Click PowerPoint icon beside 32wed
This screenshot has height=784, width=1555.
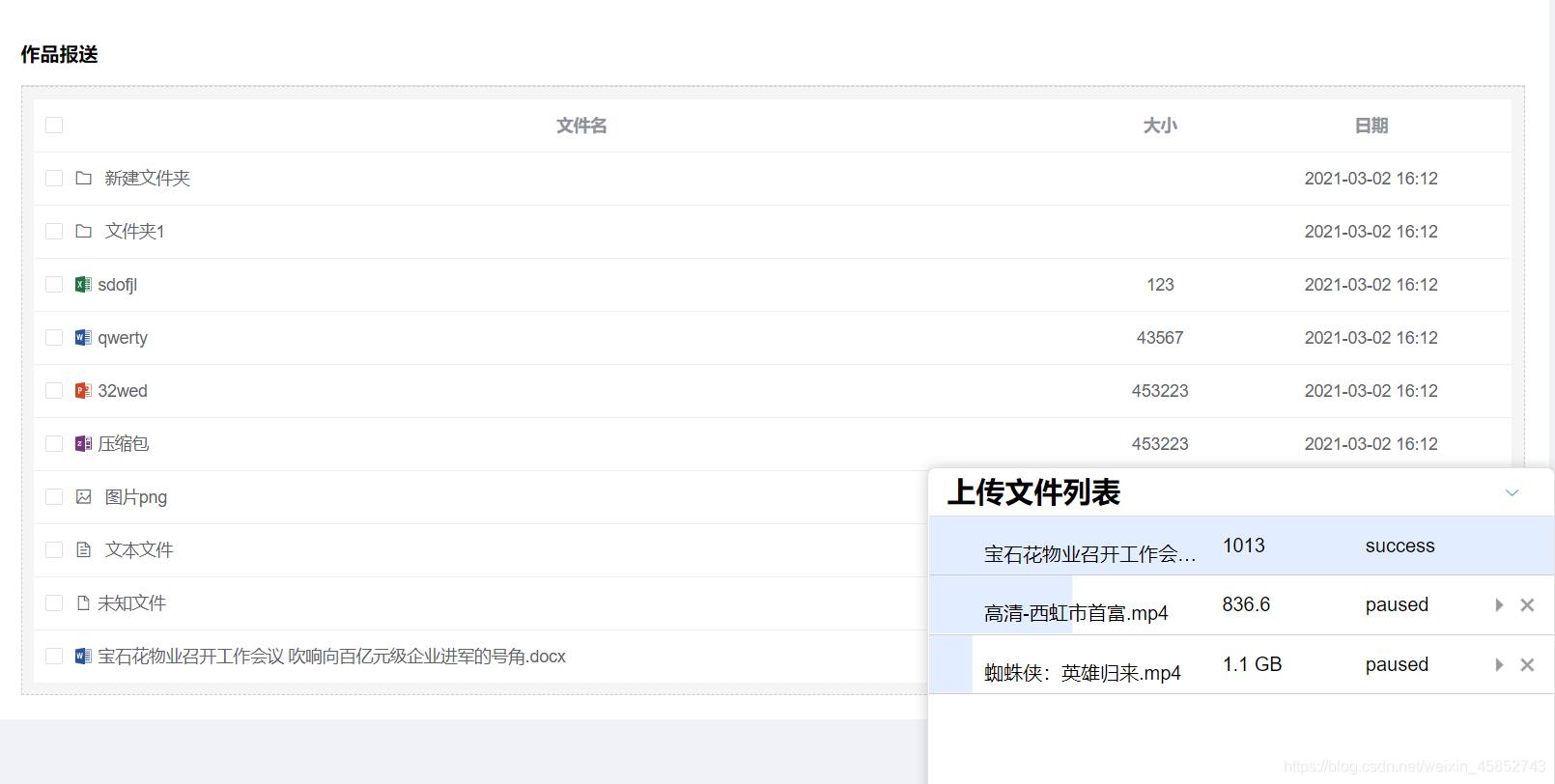[x=84, y=390]
